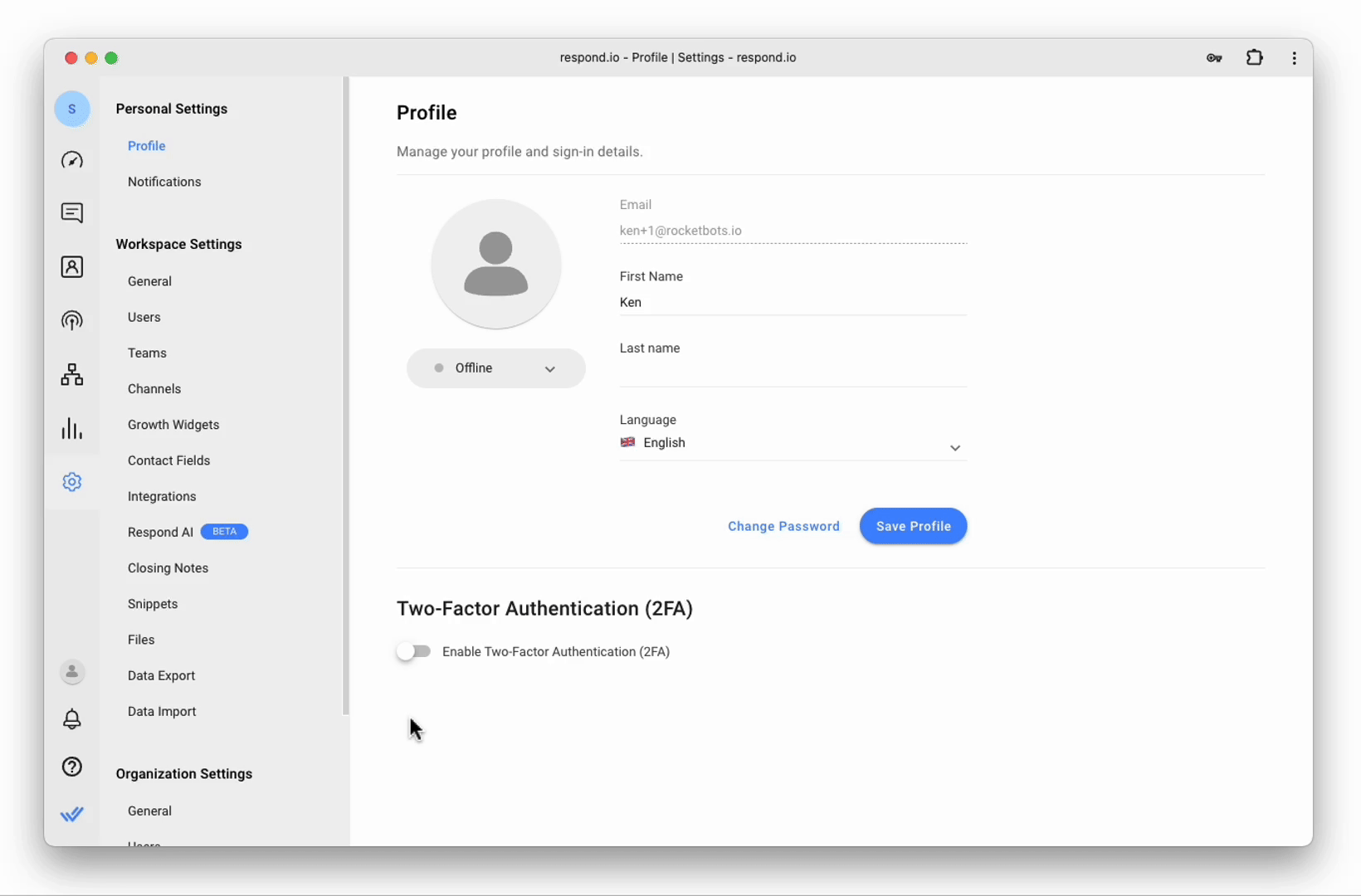Screen dimensions: 1361x896
Task: Click the Change Password link
Action: point(783,526)
